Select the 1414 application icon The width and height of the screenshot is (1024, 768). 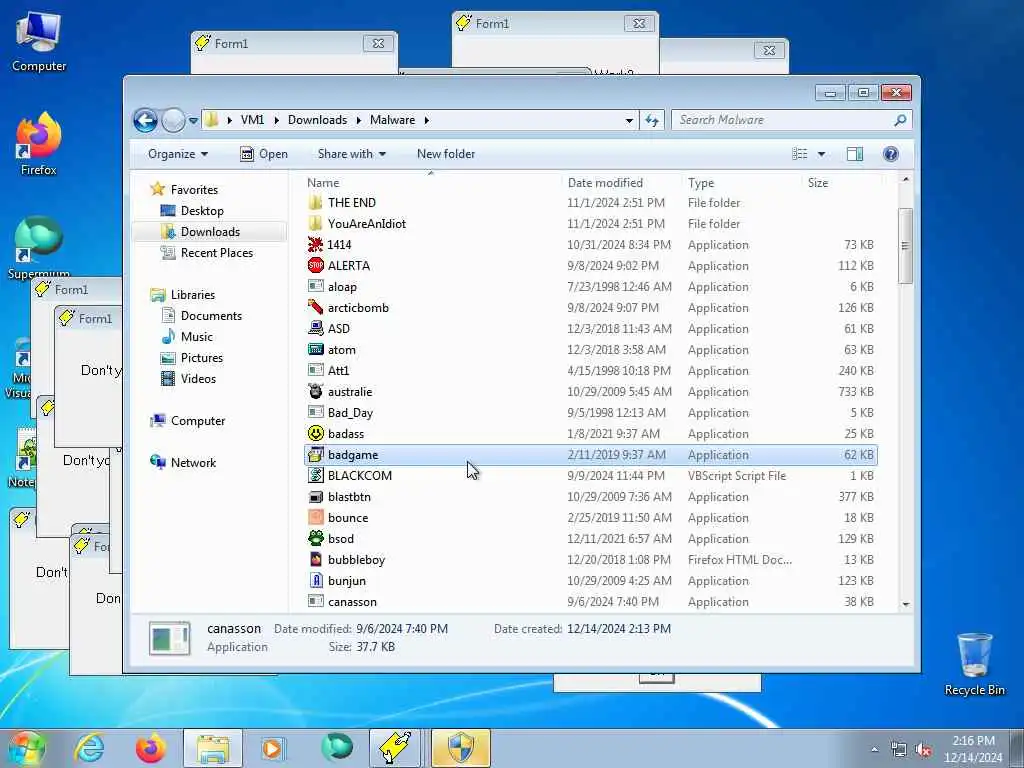click(x=315, y=245)
